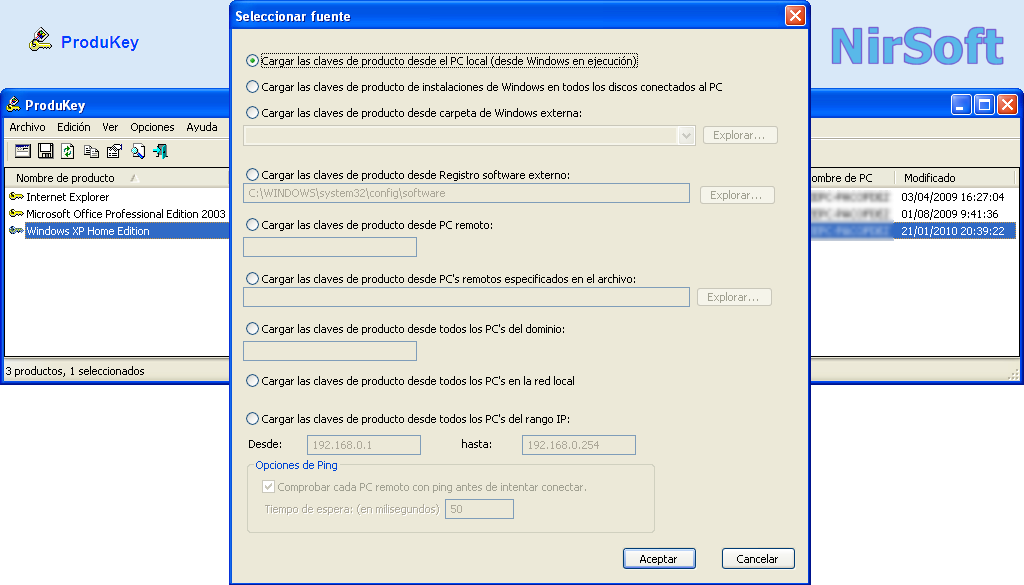
Task: Click the key icon beside Microsoft Office 2003
Action: coord(16,213)
